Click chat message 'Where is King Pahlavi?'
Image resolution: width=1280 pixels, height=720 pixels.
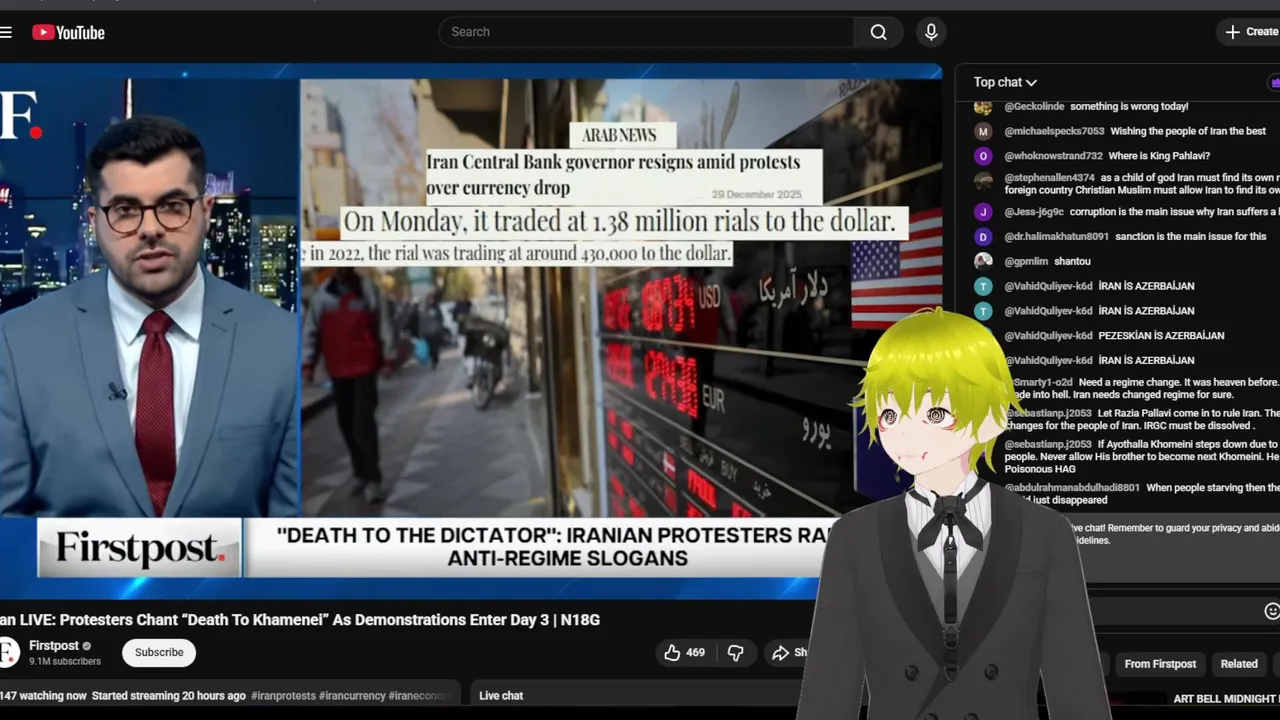1159,156
